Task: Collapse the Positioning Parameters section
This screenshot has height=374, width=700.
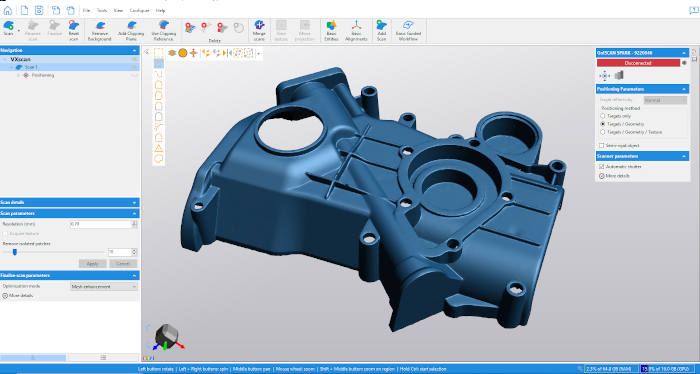Action: click(x=683, y=89)
